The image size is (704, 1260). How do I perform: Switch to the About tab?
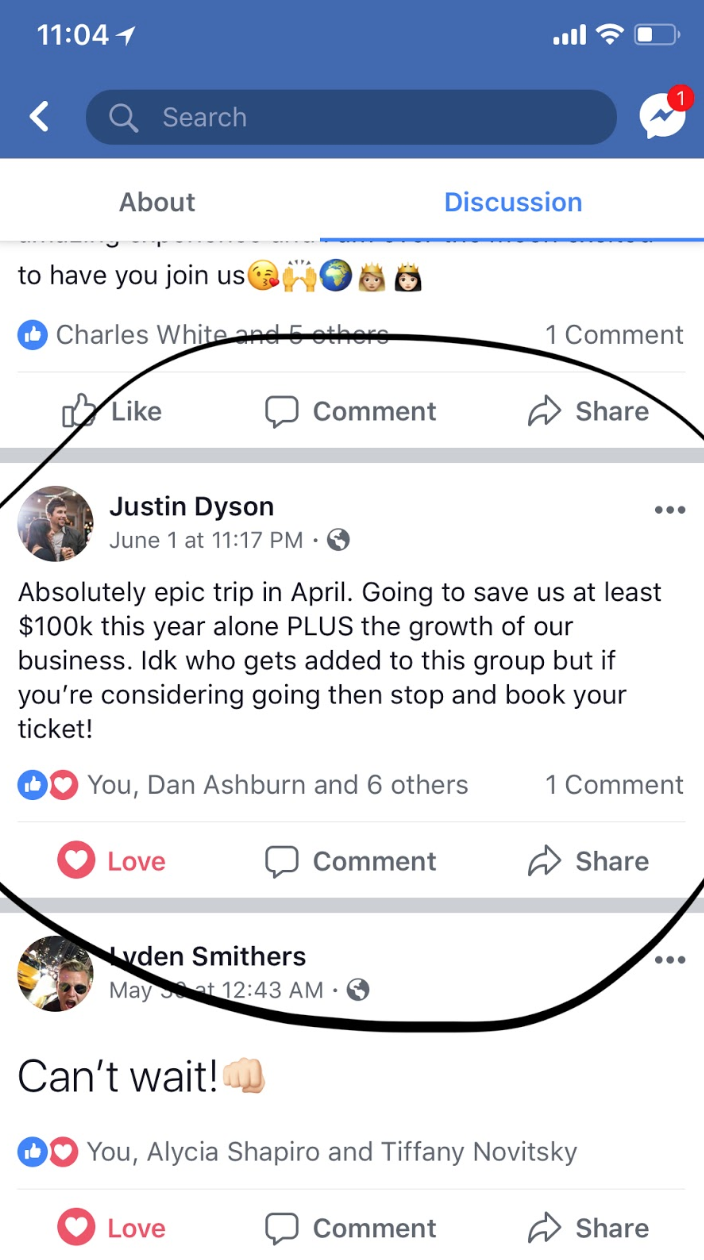point(157,202)
